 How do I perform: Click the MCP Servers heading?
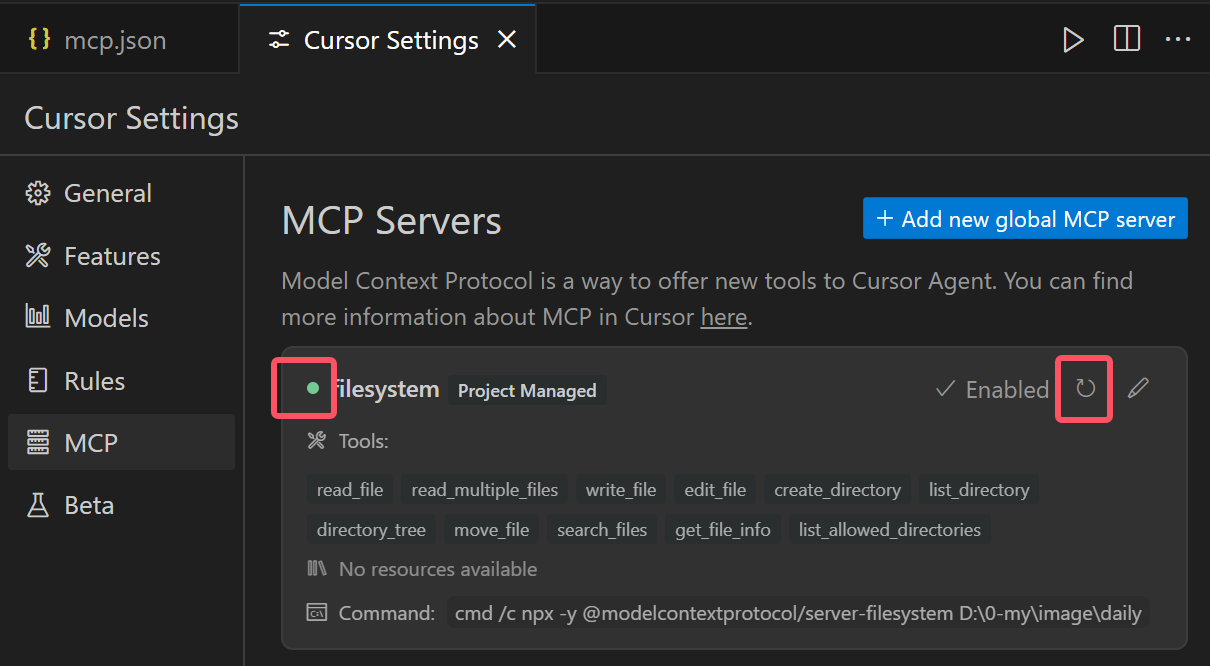pyautogui.click(x=392, y=221)
